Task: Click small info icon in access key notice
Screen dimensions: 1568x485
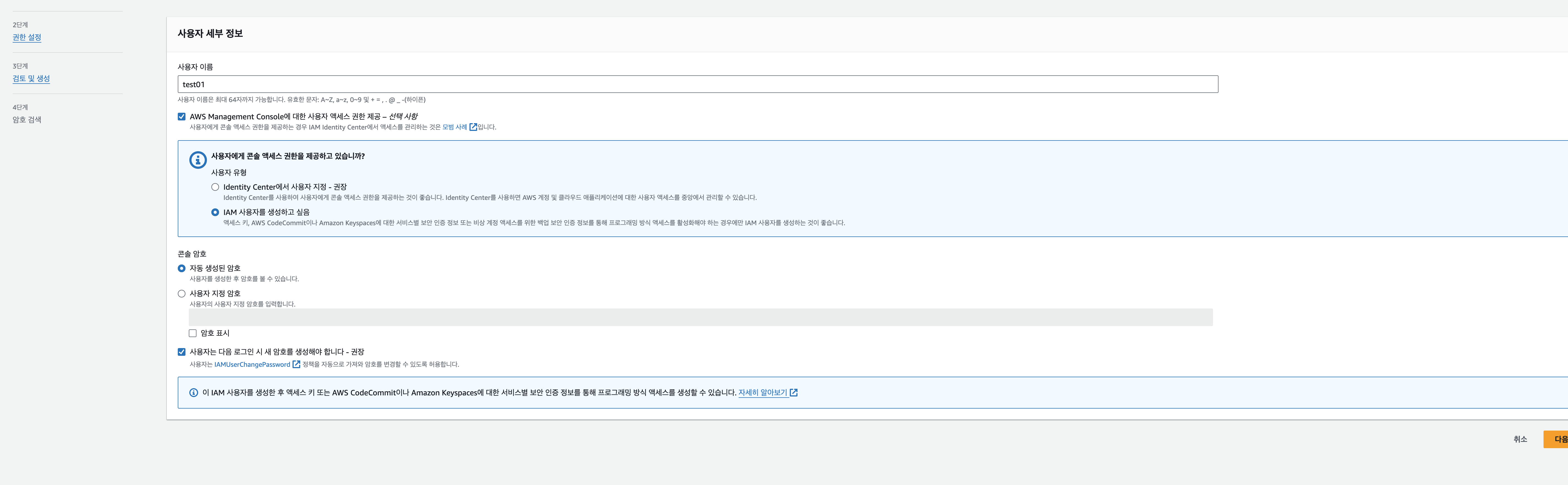Action: coord(193,393)
